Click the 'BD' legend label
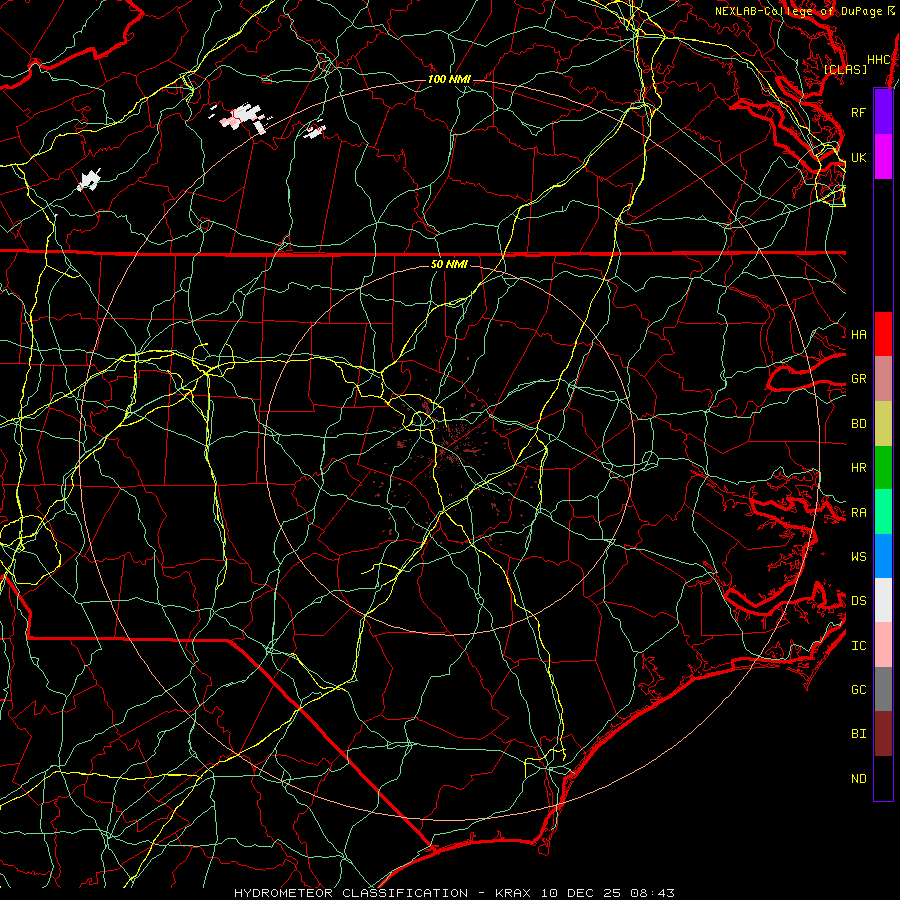The height and width of the screenshot is (900, 900). click(x=858, y=424)
